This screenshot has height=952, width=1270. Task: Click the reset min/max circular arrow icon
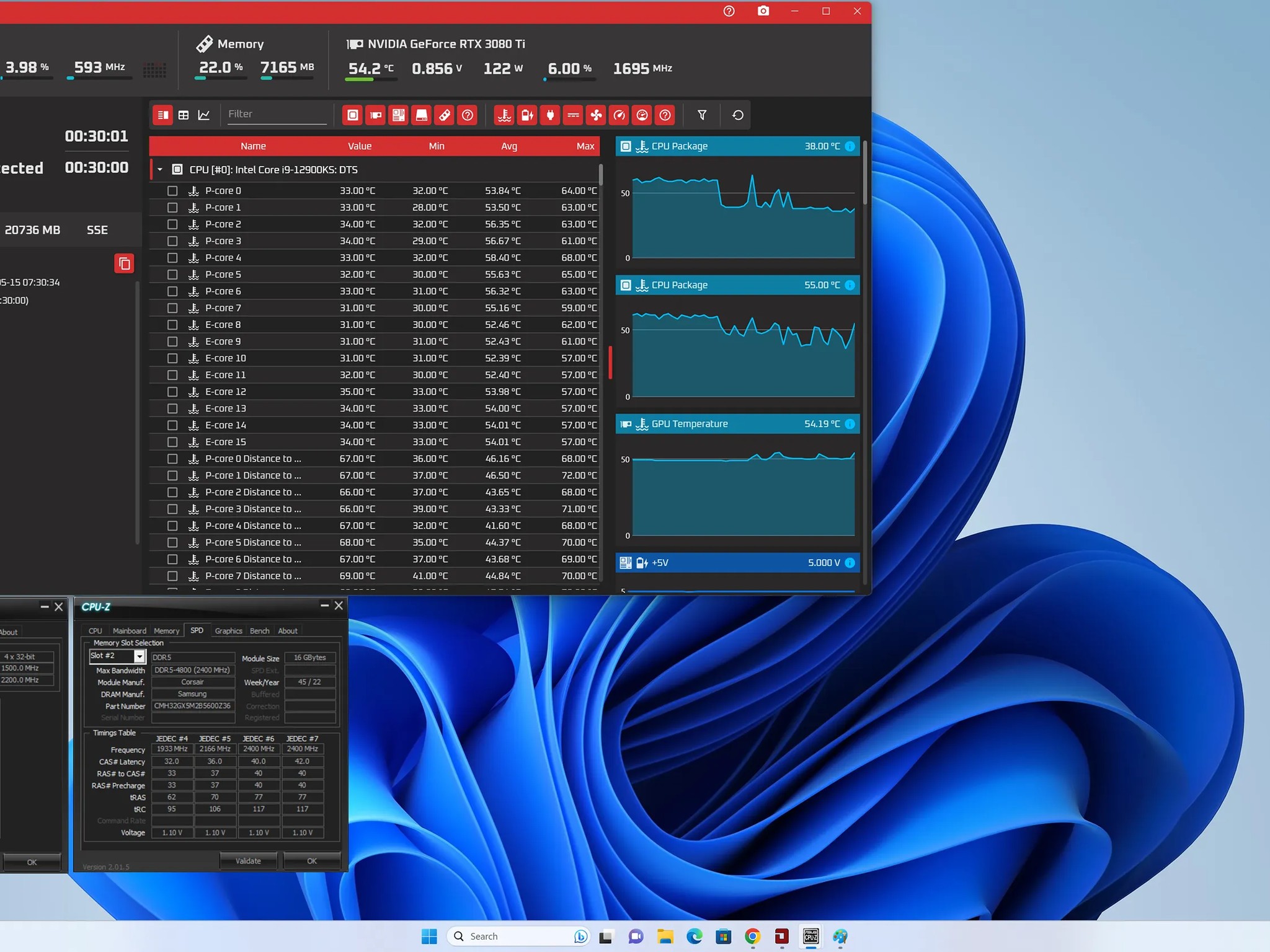pyautogui.click(x=738, y=115)
